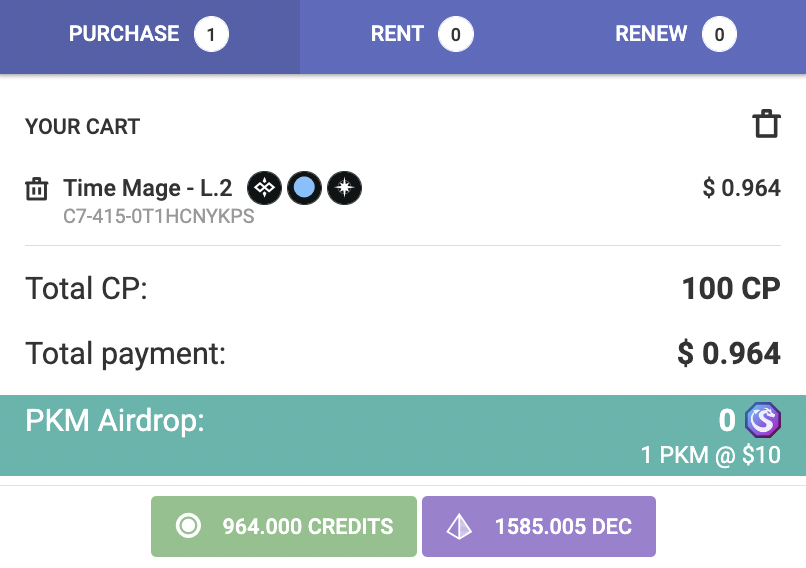Screen dimensions: 806x568
Task: Click the white star element icon
Action: pos(344,188)
